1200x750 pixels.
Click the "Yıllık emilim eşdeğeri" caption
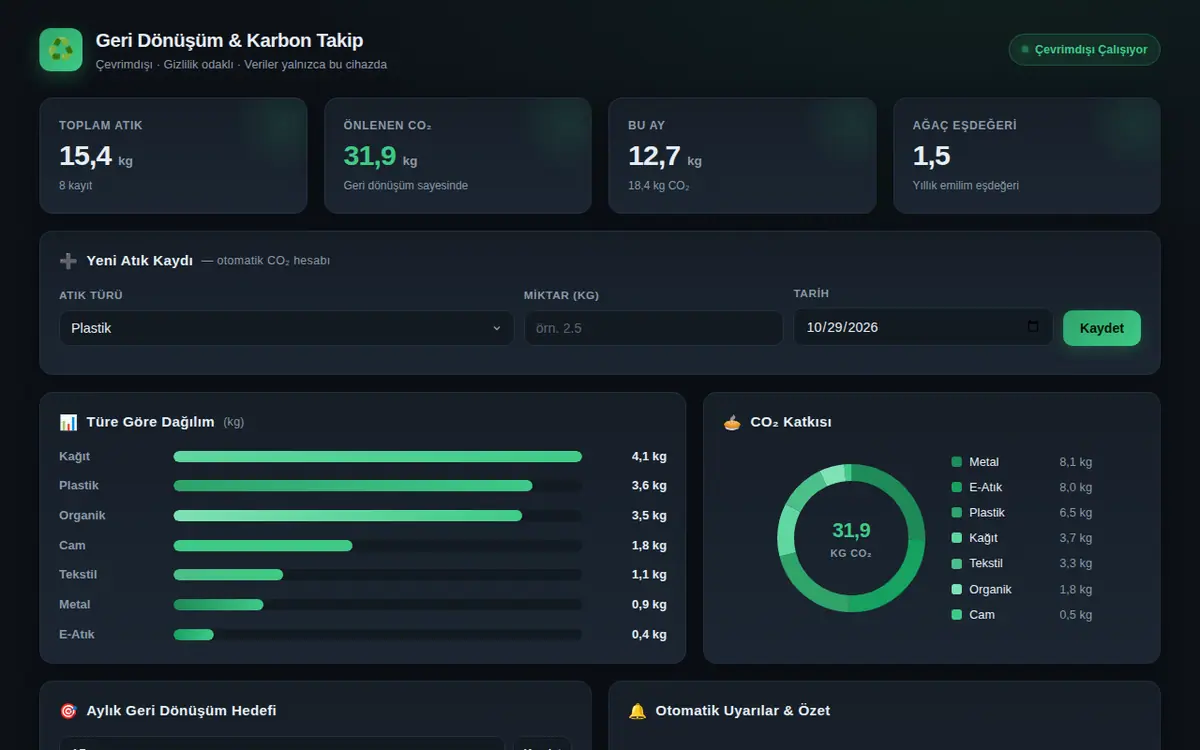(x=966, y=186)
